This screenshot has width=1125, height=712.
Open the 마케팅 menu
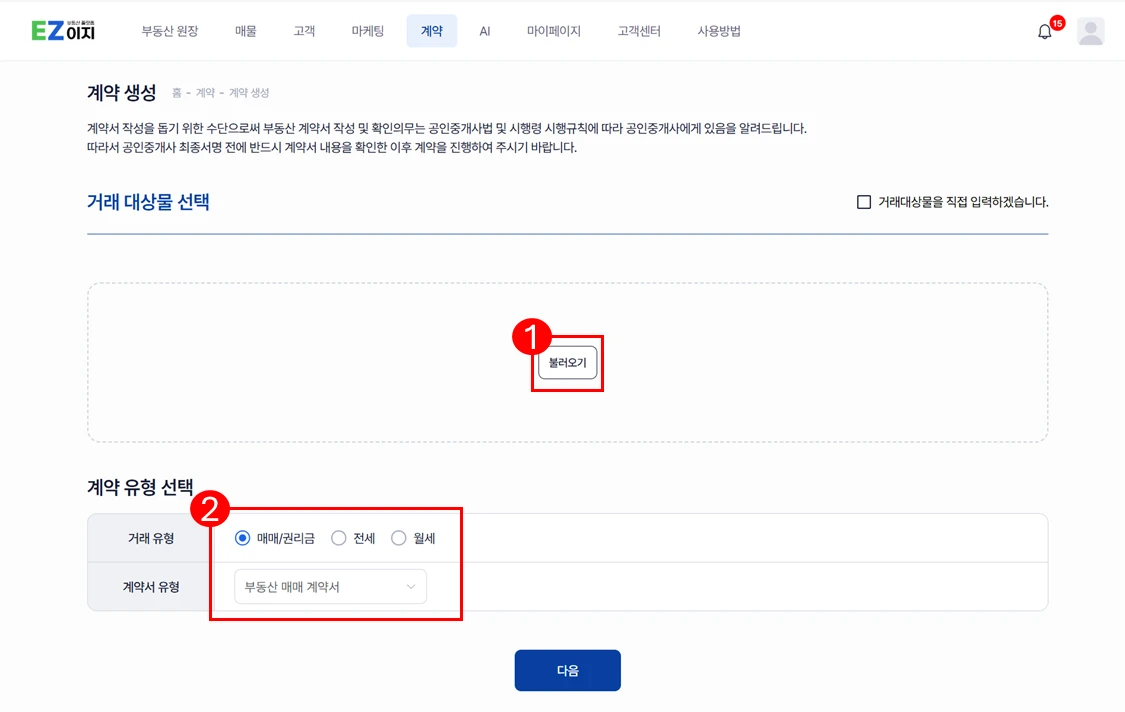[368, 31]
